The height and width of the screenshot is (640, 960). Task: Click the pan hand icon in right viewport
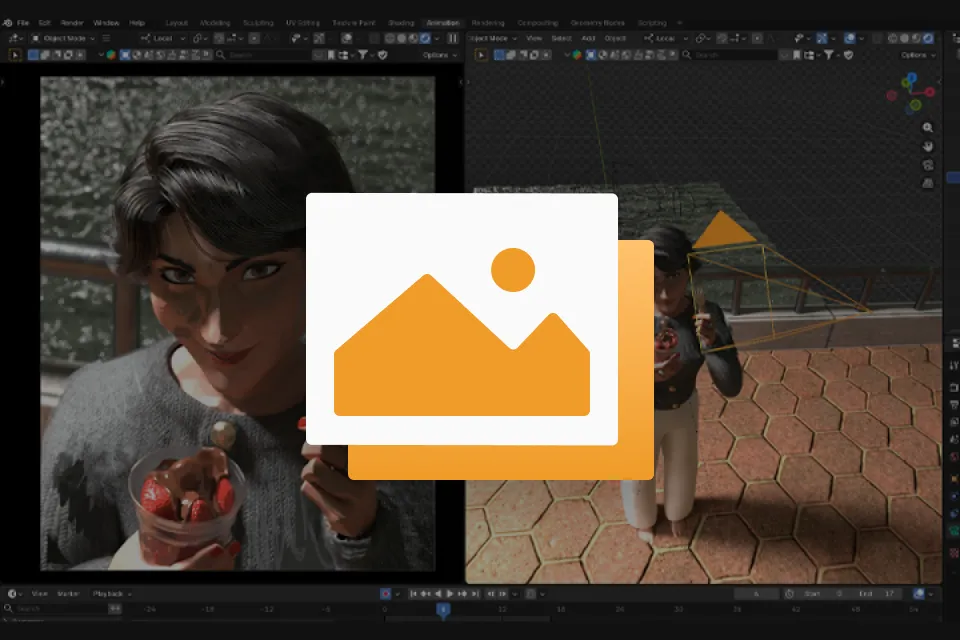pyautogui.click(x=928, y=146)
